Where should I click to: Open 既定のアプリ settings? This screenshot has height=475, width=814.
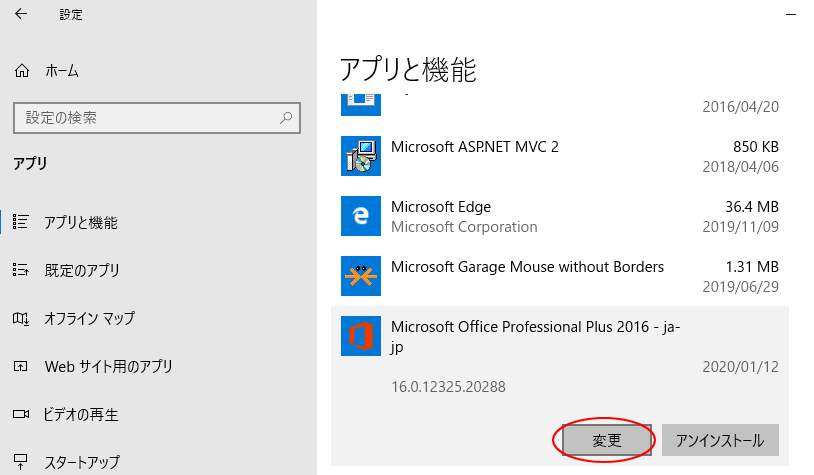click(82, 270)
